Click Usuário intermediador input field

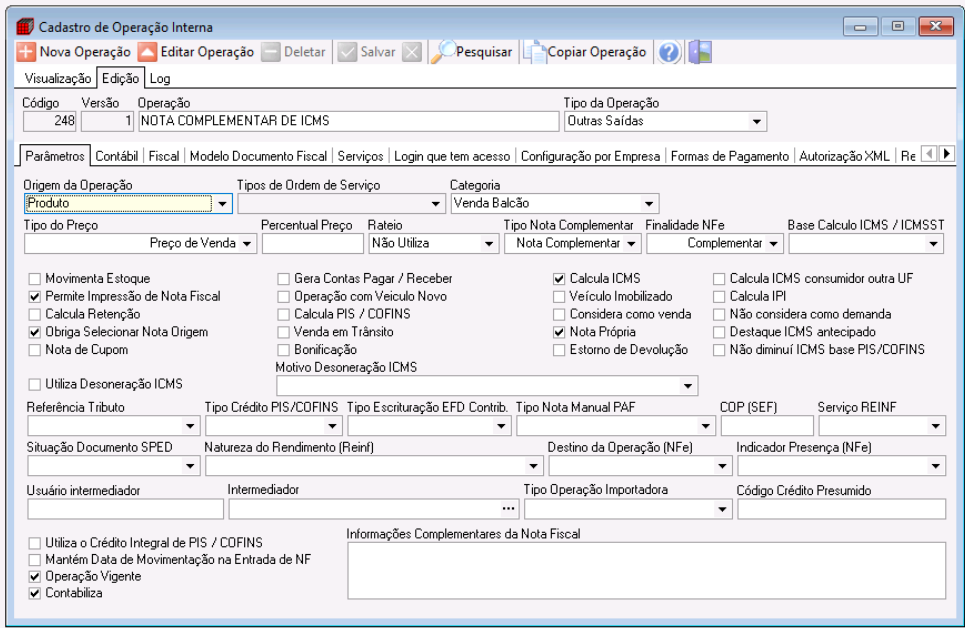[x=126, y=509]
